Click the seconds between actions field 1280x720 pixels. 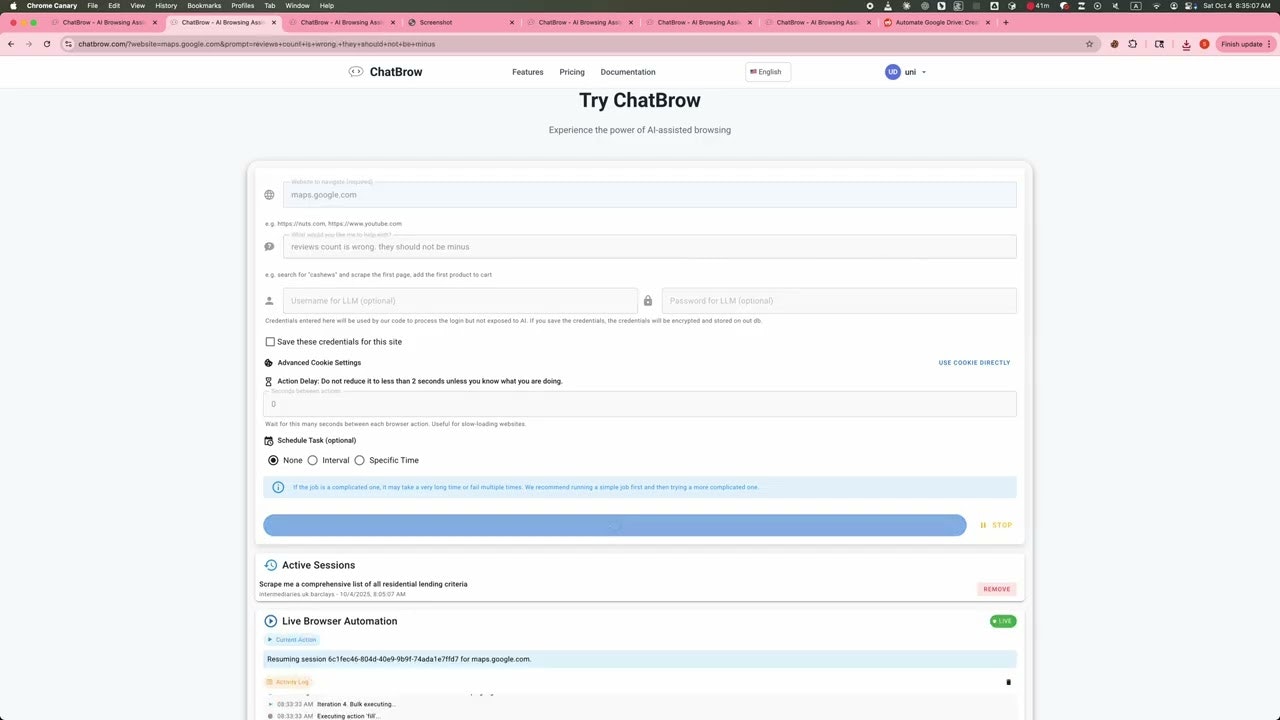[640, 404]
